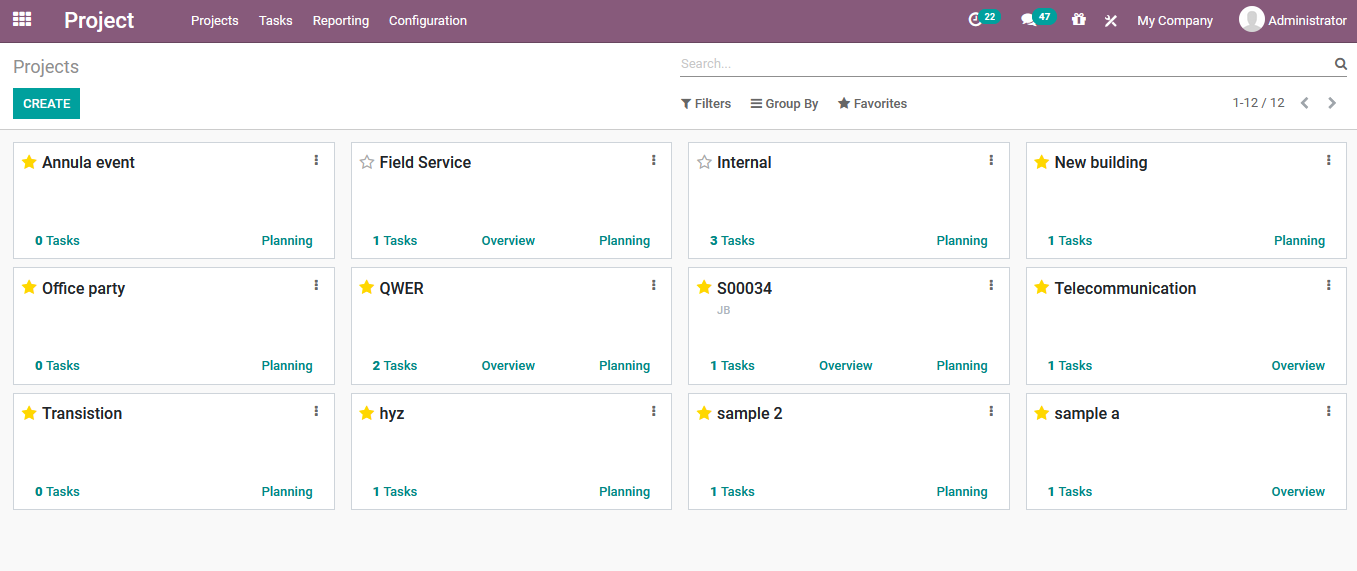Expand the Group By dropdown
Image resolution: width=1357 pixels, height=571 pixels.
click(784, 104)
